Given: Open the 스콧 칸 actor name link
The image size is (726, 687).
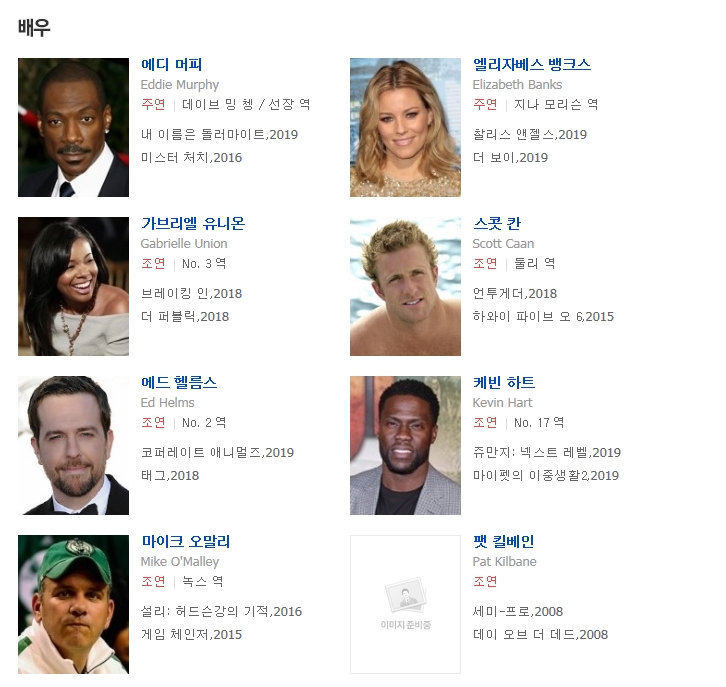Looking at the screenshot, I should click(x=497, y=224).
